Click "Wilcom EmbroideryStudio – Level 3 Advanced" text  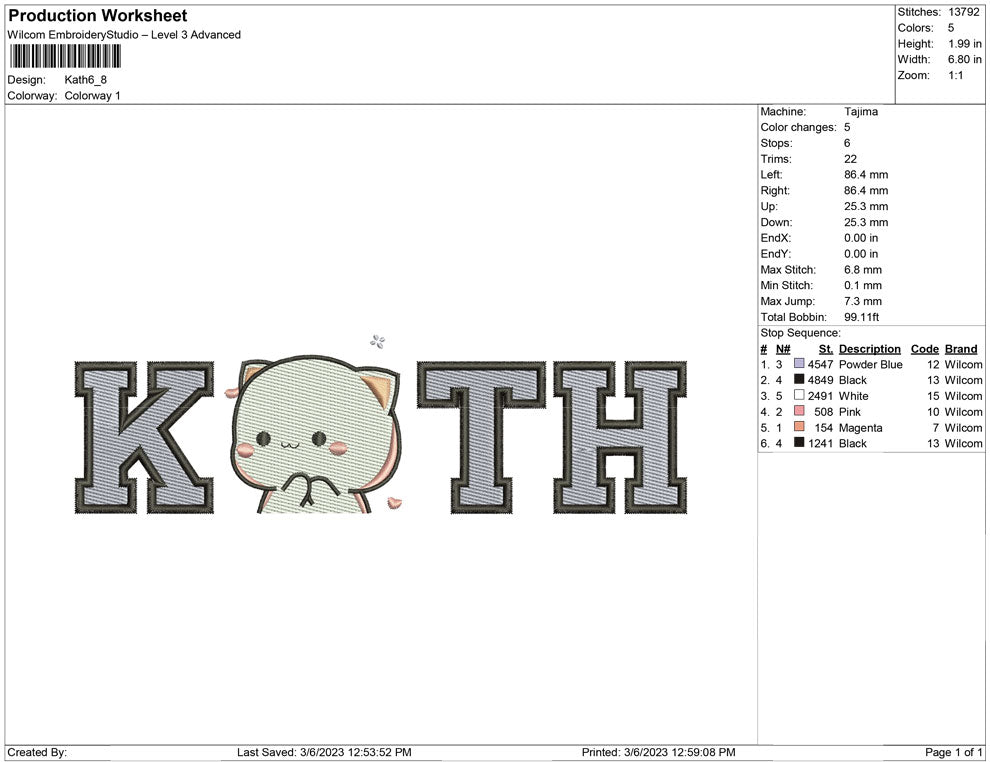click(124, 35)
